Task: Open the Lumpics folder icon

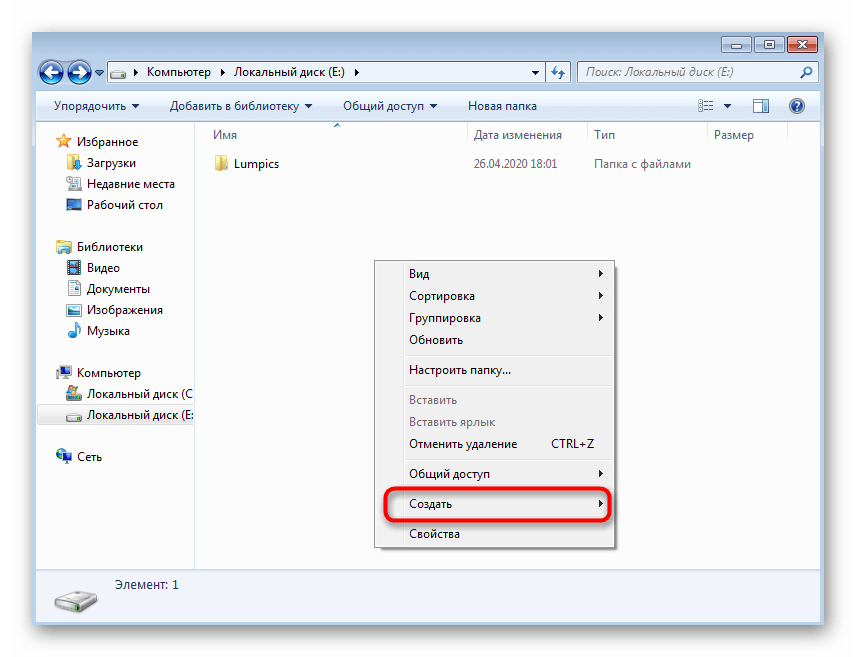Action: 222,164
